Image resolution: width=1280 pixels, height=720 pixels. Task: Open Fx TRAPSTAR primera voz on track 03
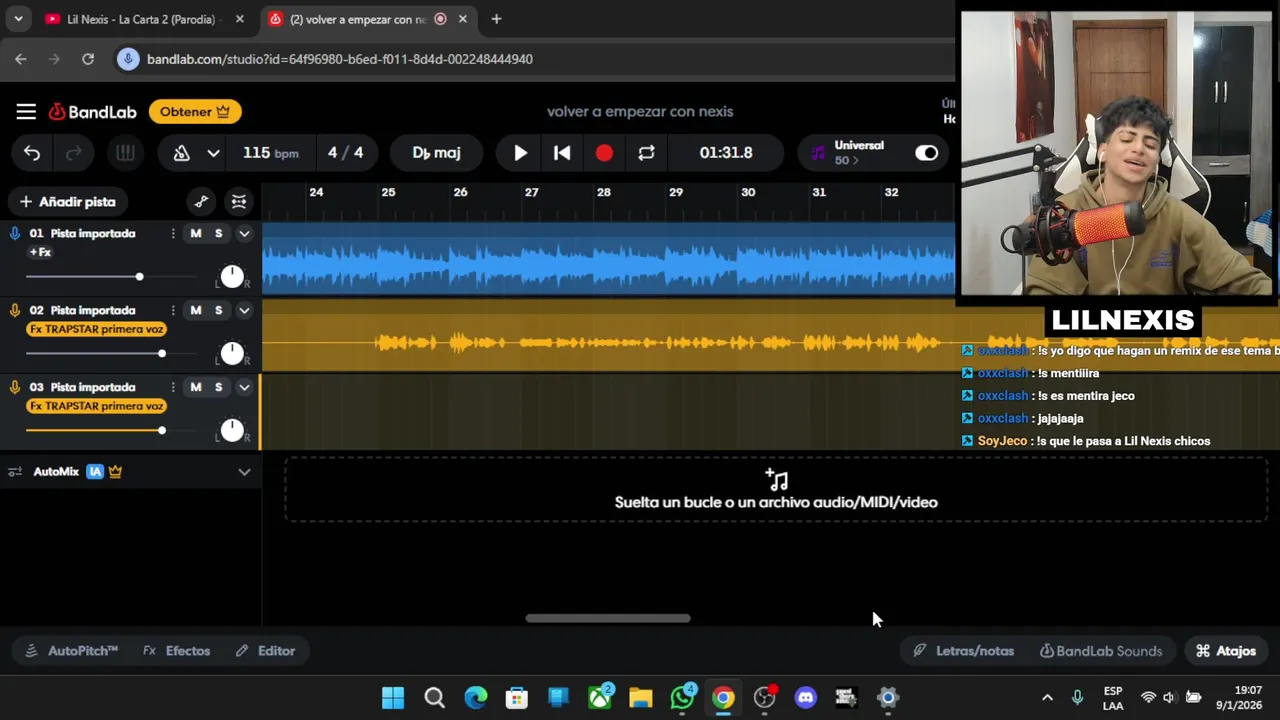pyautogui.click(x=96, y=406)
